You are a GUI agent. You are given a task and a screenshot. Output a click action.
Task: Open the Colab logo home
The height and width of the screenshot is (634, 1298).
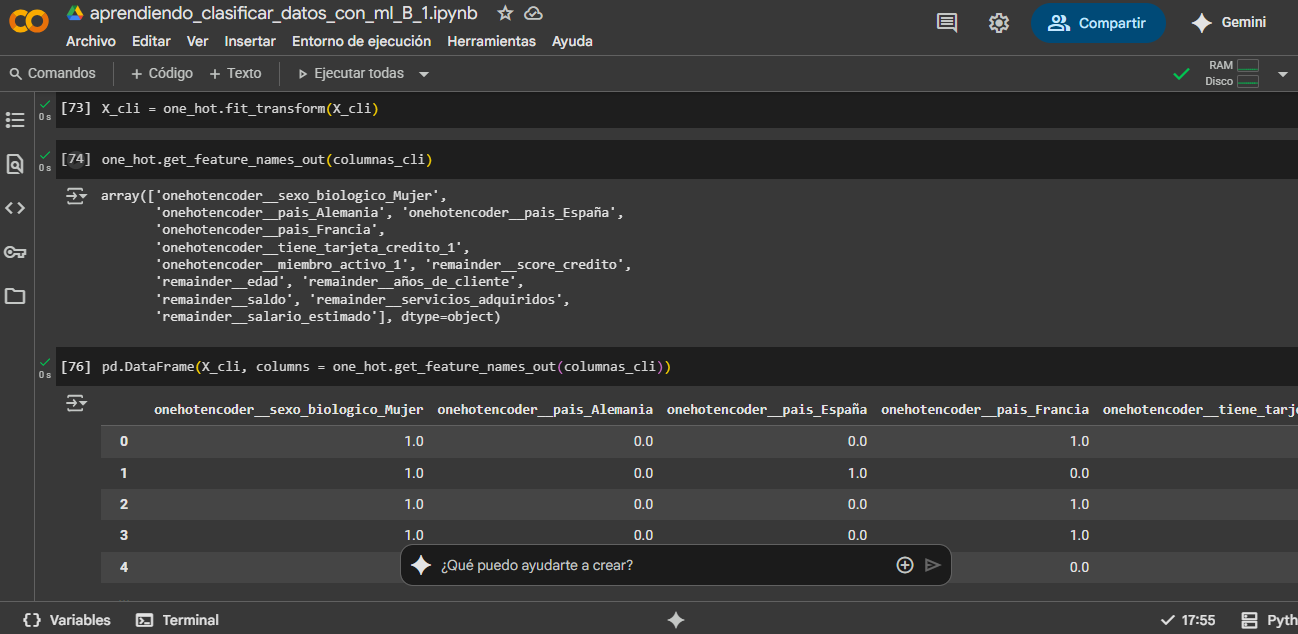click(28, 22)
